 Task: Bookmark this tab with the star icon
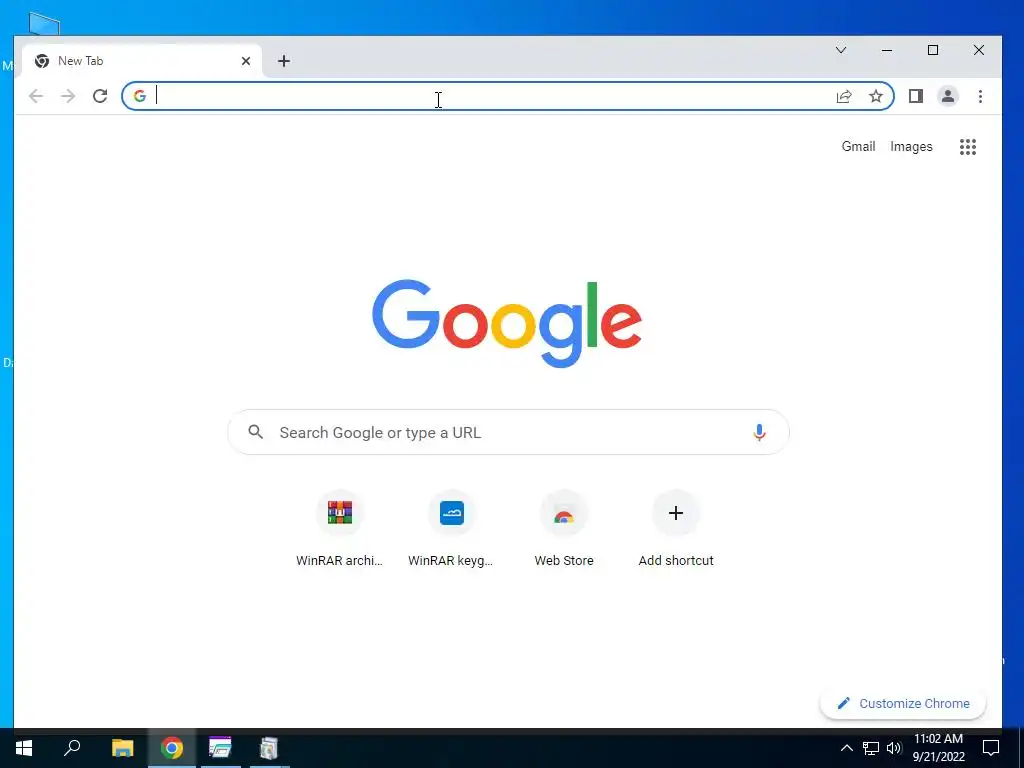(876, 97)
